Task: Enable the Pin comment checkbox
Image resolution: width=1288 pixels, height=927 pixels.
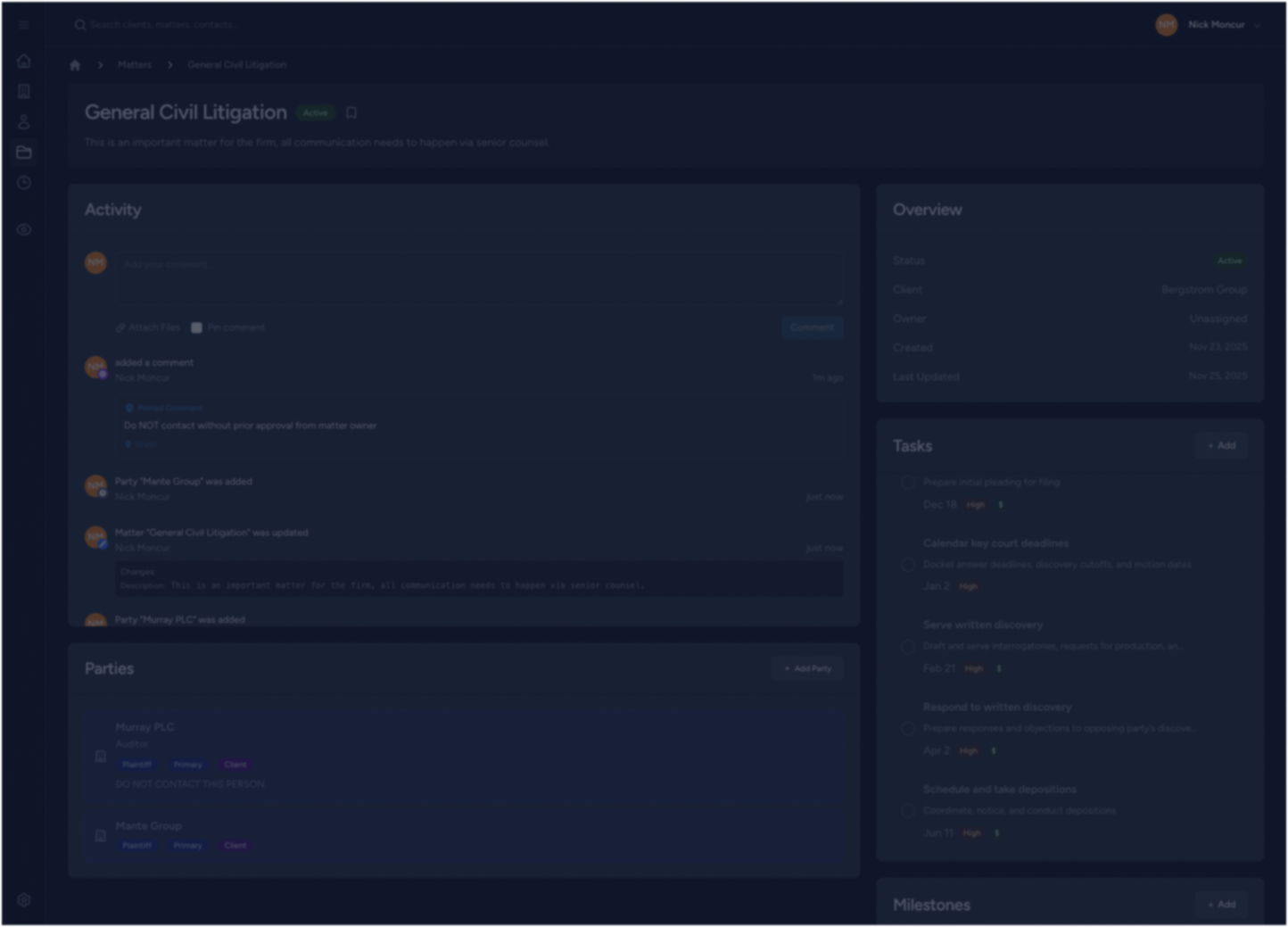Action: (x=196, y=327)
